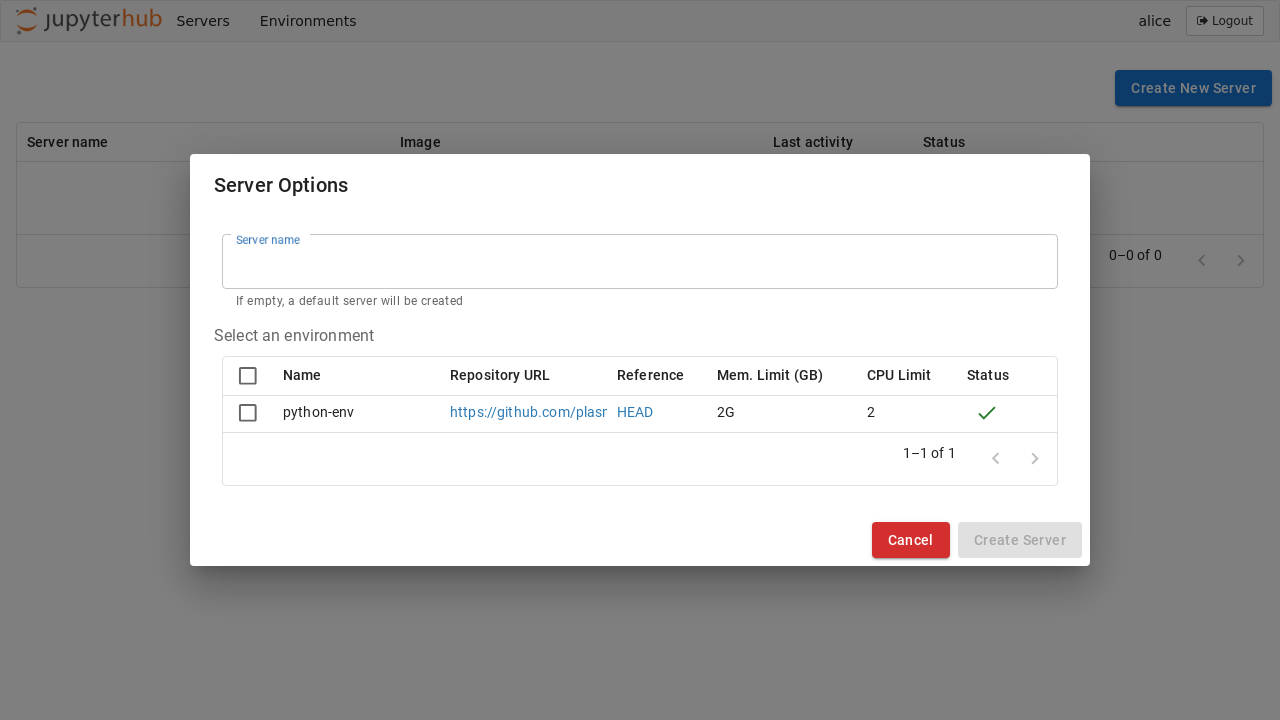Open the Servers nav item

coord(203,21)
